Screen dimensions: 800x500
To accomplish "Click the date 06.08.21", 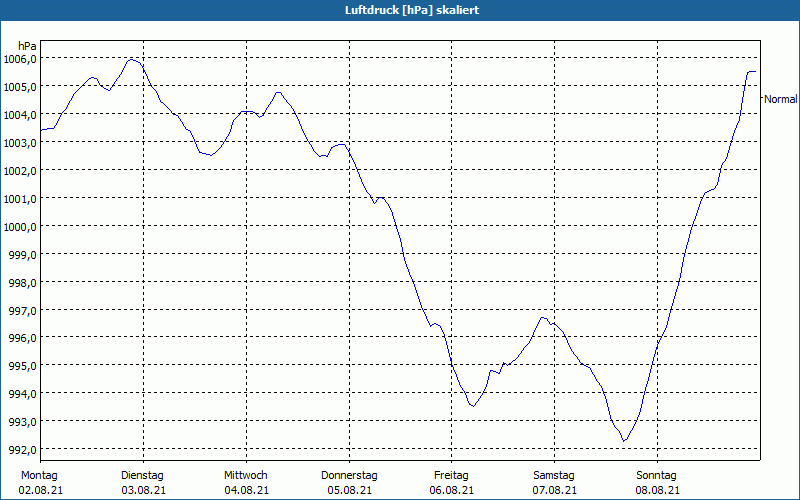I will coord(452,490).
